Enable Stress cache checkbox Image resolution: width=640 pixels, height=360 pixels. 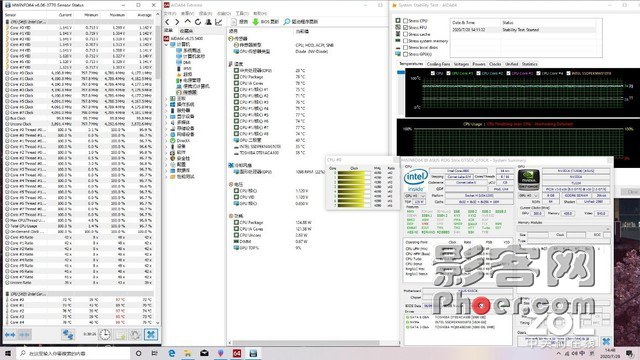[405, 34]
